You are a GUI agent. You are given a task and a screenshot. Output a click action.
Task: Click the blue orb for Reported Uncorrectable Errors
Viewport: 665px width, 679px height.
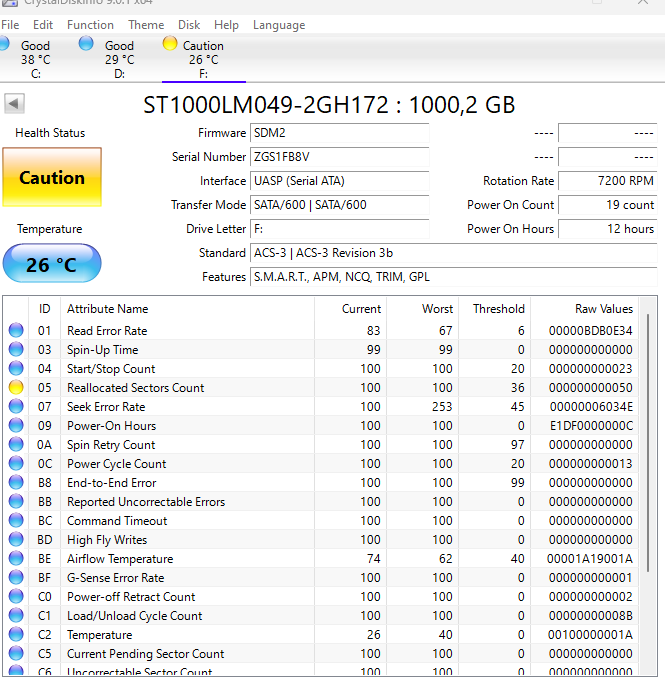[x=16, y=501]
